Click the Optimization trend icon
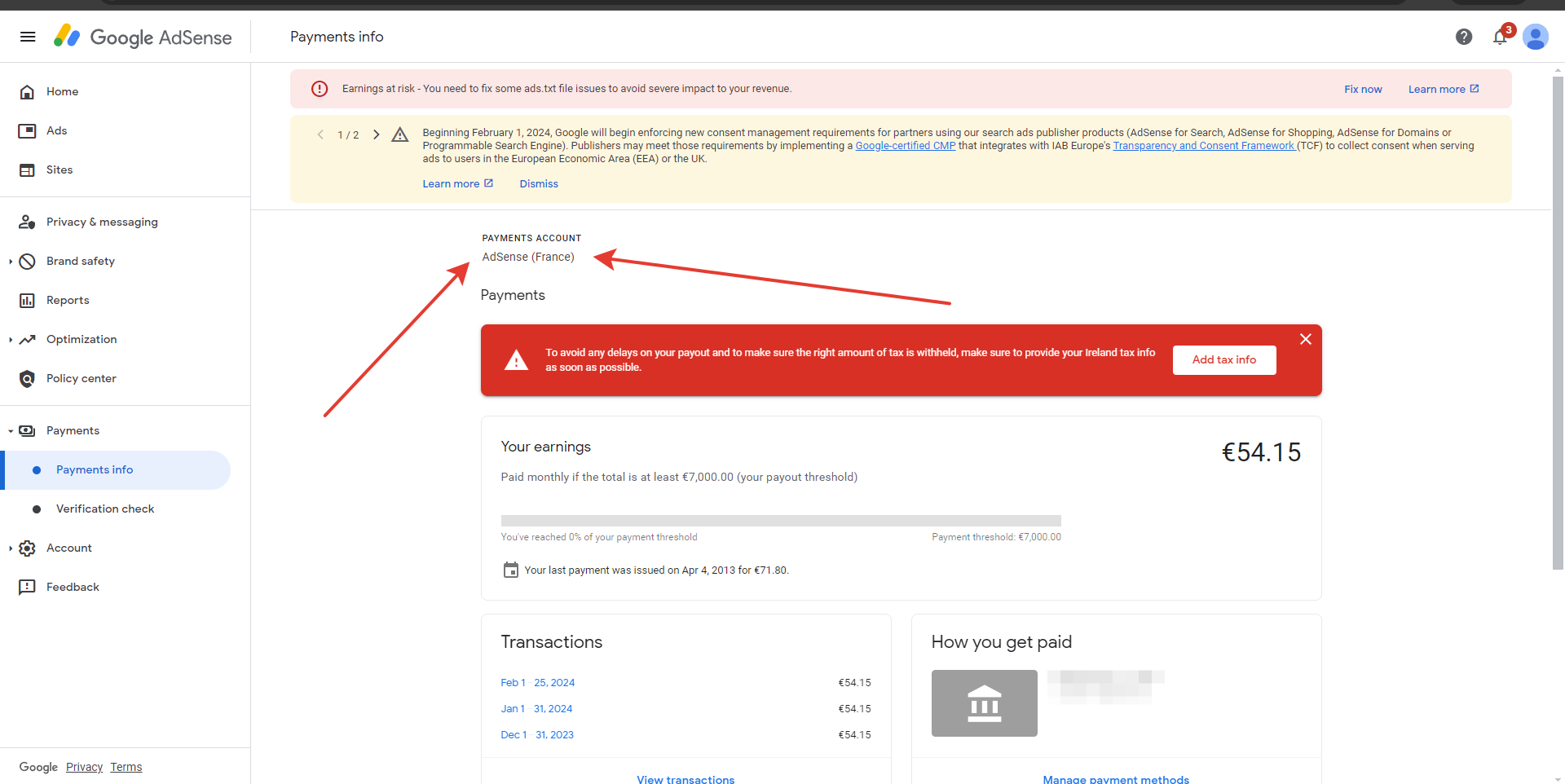 tap(27, 339)
